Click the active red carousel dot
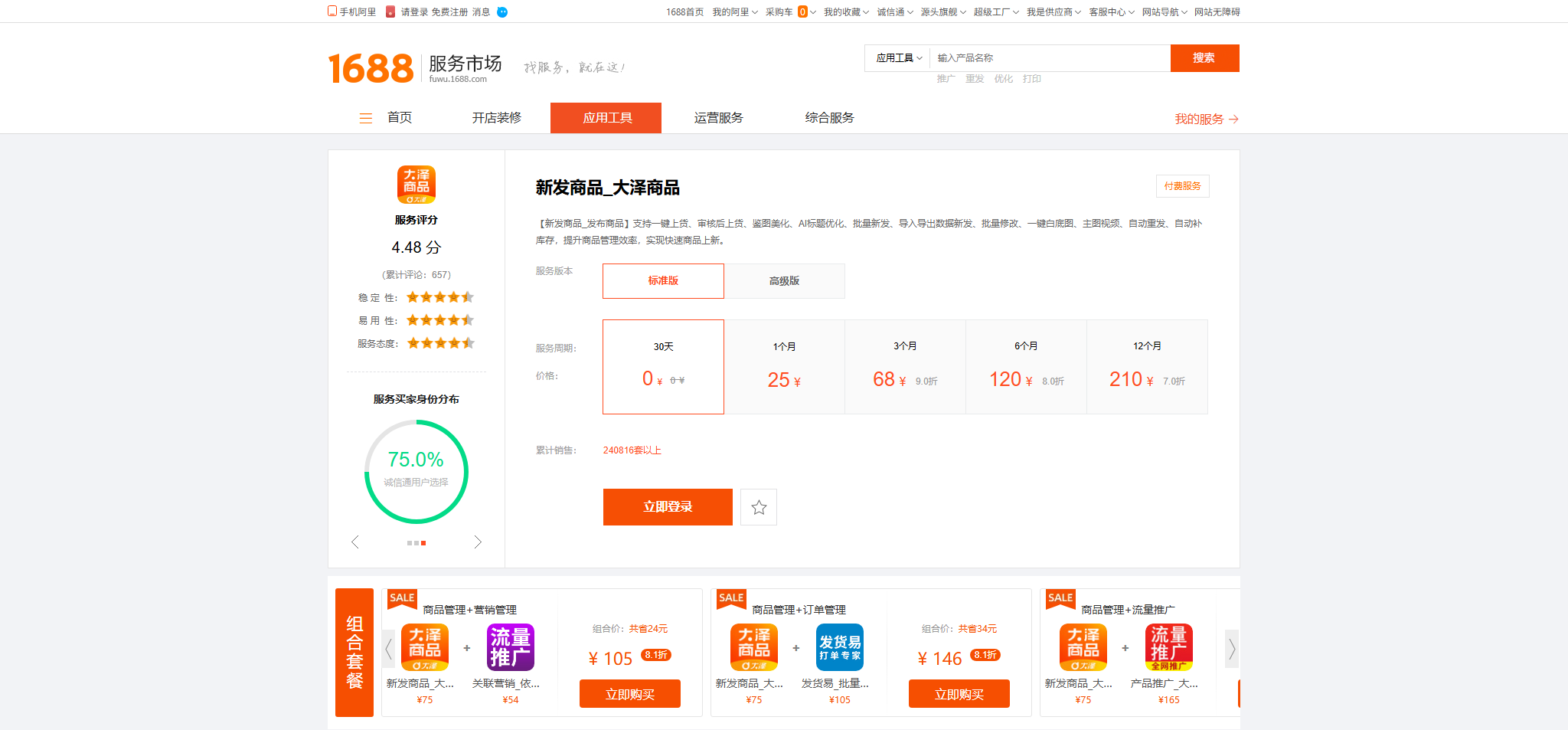The height and width of the screenshot is (730, 1568). [x=423, y=542]
